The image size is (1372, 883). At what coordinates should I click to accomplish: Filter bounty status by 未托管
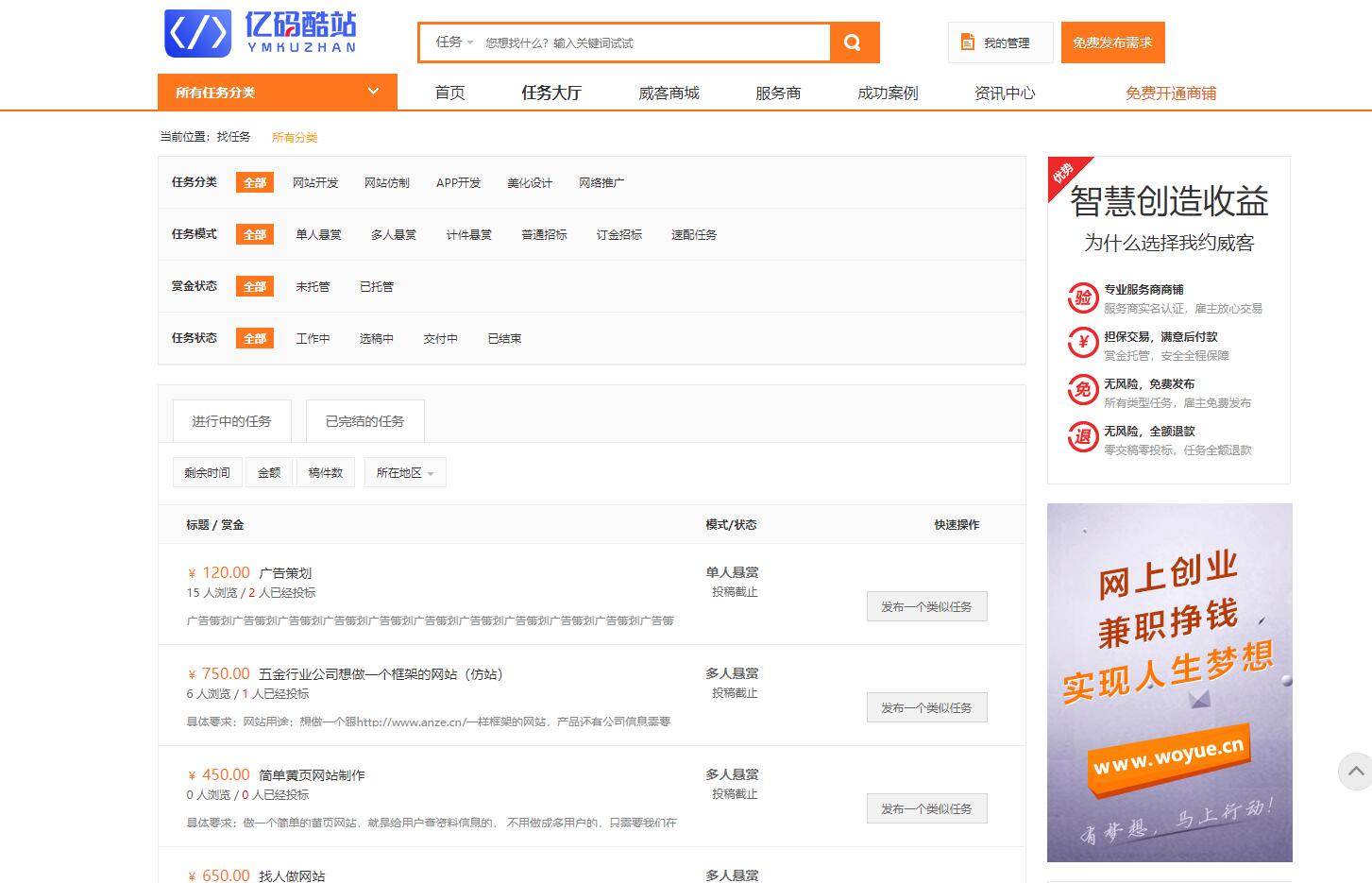coord(313,286)
